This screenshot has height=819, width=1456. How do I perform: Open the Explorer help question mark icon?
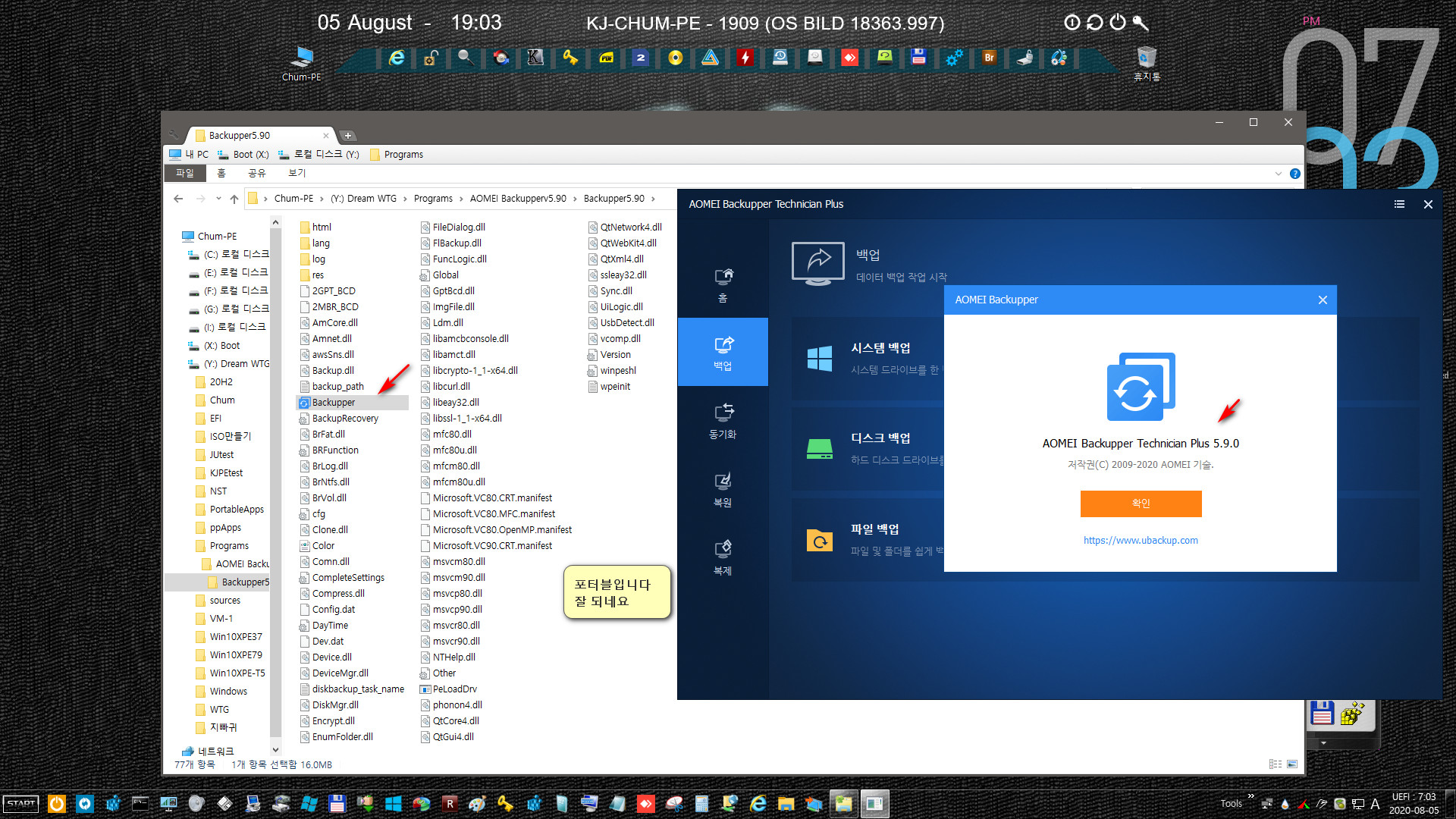(x=1295, y=174)
